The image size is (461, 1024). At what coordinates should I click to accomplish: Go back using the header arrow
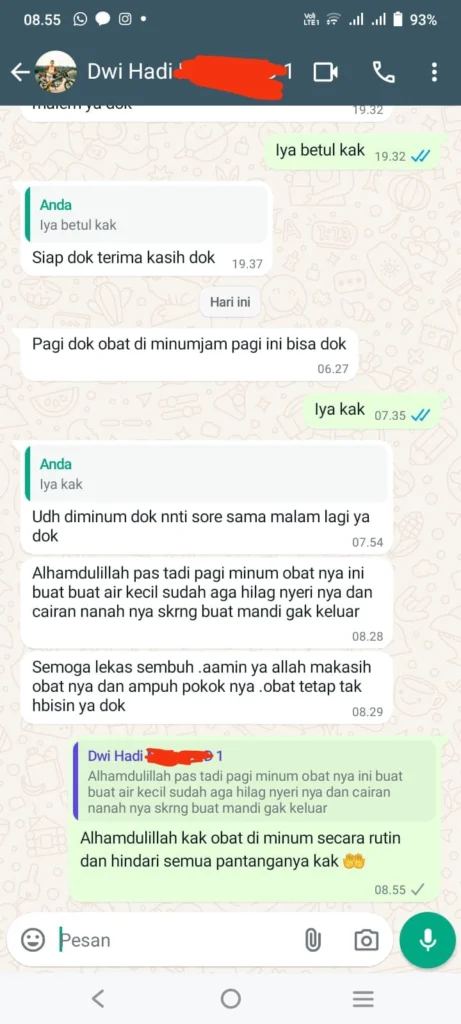click(x=20, y=72)
